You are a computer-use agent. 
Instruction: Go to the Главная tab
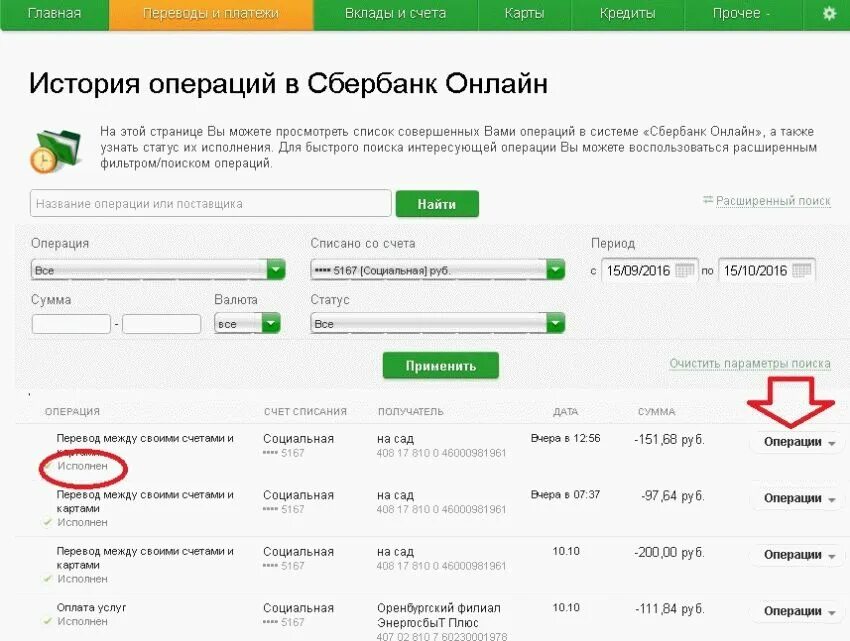point(54,14)
